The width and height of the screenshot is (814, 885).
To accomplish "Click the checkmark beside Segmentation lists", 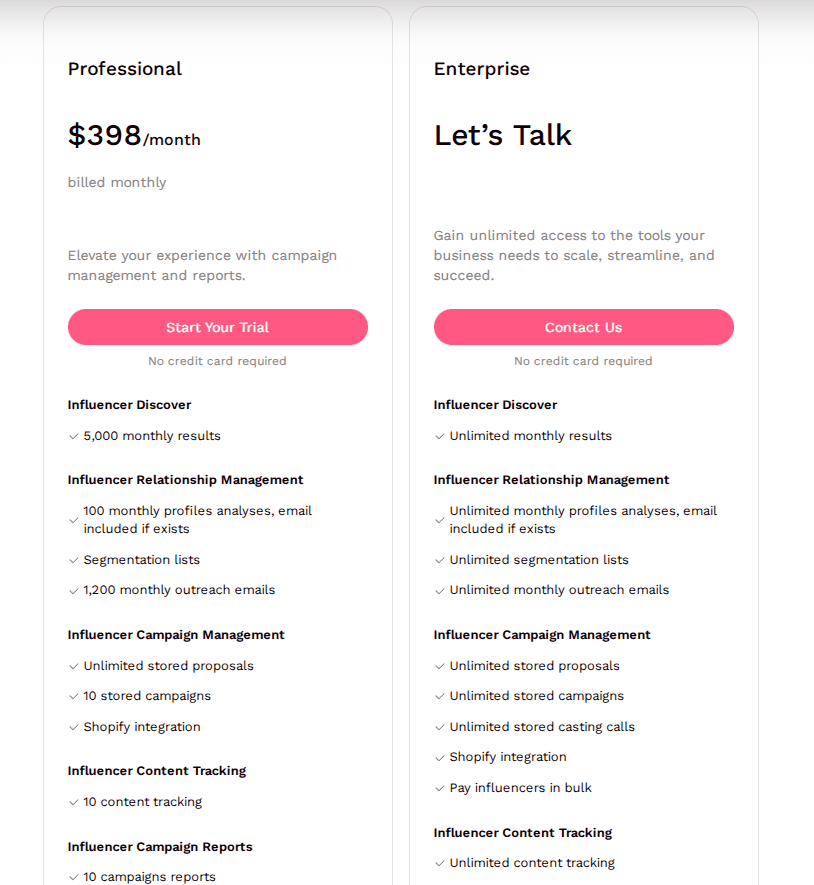I will 74,560.
